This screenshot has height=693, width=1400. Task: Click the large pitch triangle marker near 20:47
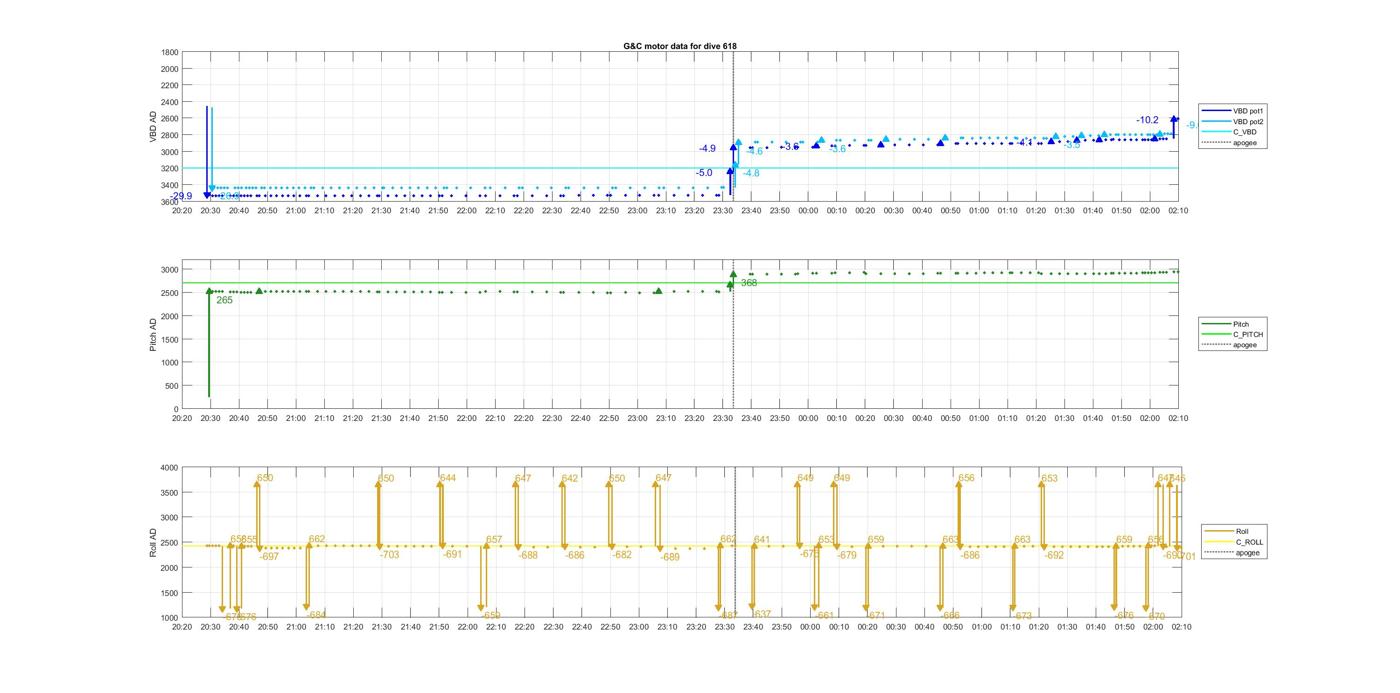coord(259,291)
